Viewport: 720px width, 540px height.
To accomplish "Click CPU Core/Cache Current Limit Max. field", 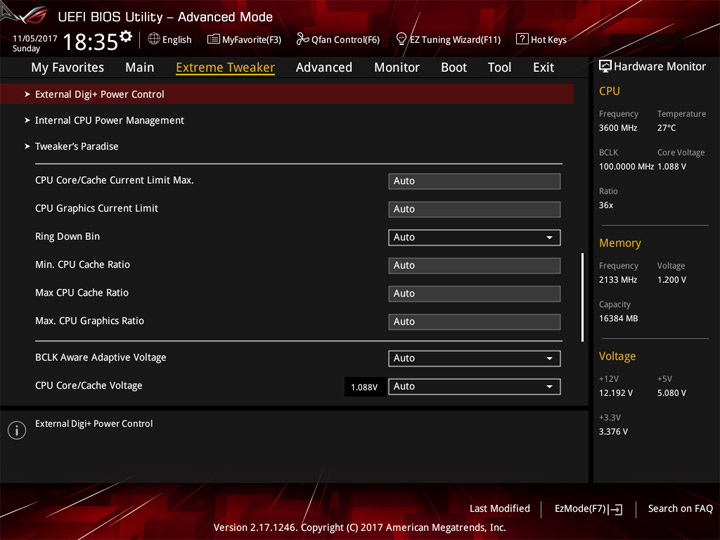I will [474, 181].
